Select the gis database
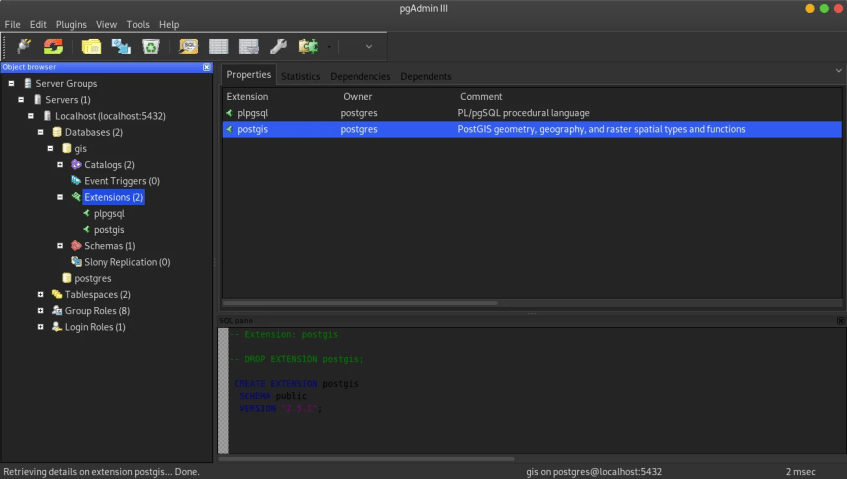This screenshot has width=847, height=479. point(80,149)
